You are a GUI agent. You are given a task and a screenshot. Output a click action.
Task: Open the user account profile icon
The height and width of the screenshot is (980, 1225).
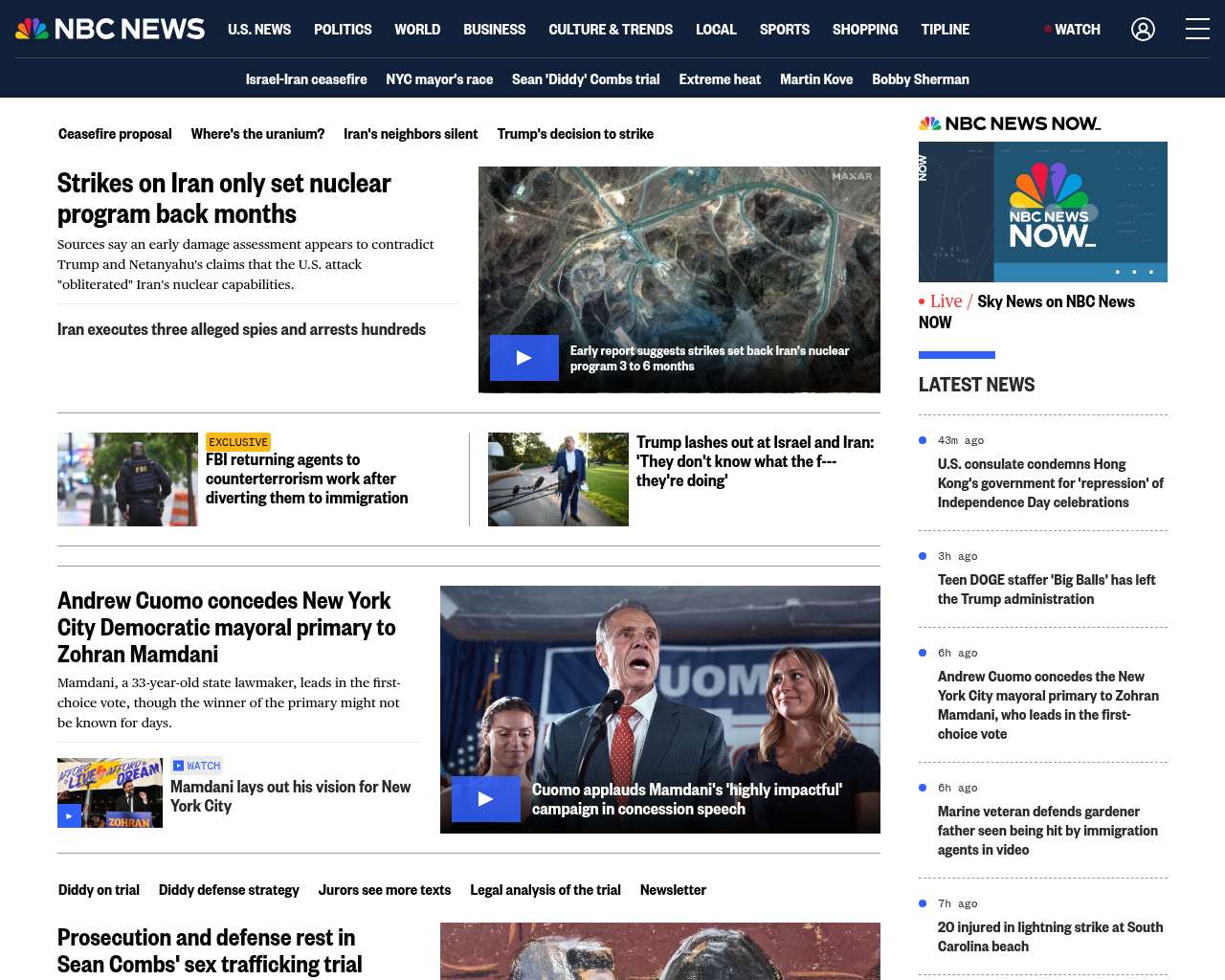click(x=1143, y=30)
